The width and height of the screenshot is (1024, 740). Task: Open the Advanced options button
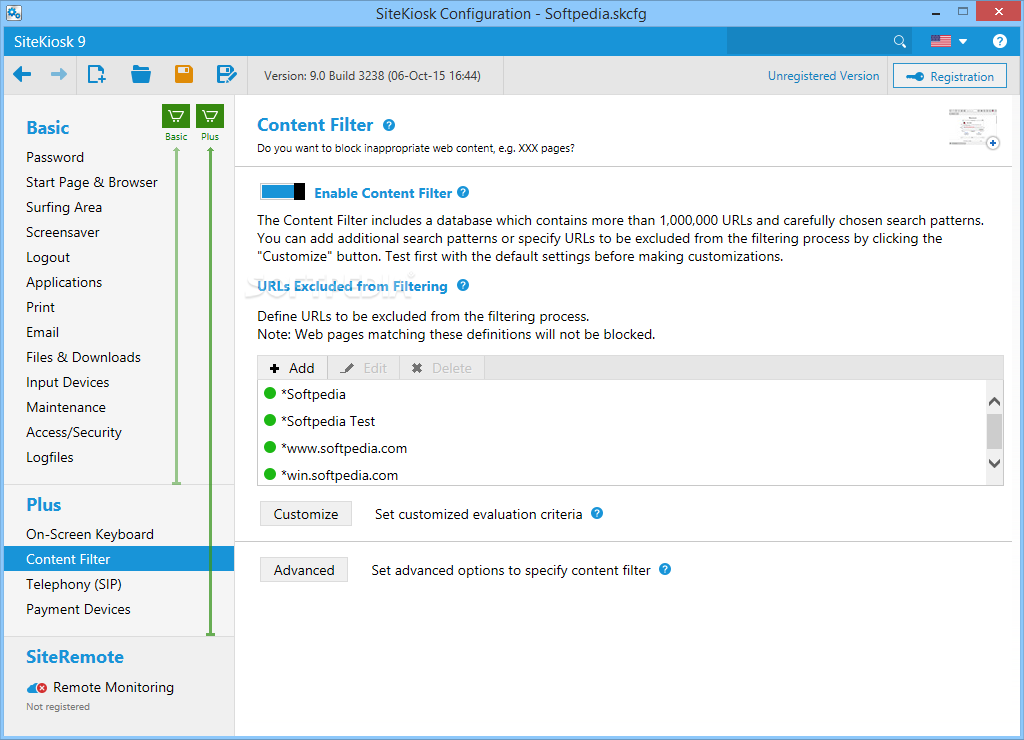pos(304,570)
